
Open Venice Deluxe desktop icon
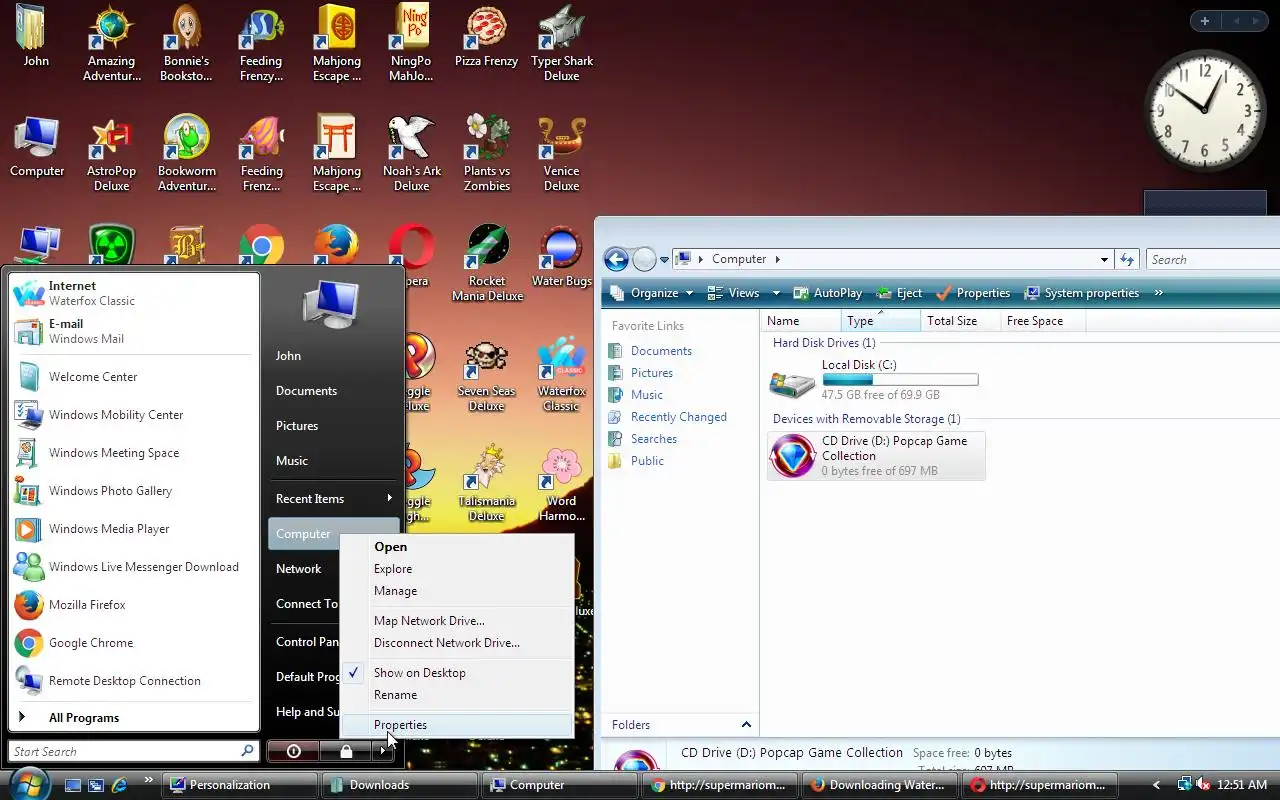[561, 154]
